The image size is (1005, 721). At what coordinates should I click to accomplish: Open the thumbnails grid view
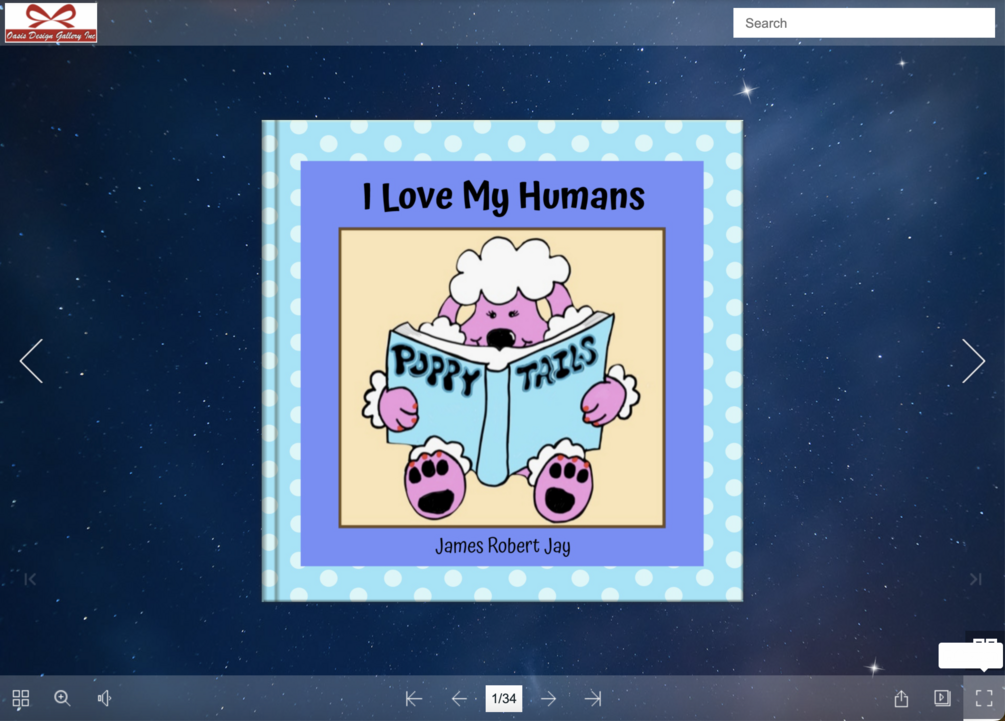click(21, 698)
